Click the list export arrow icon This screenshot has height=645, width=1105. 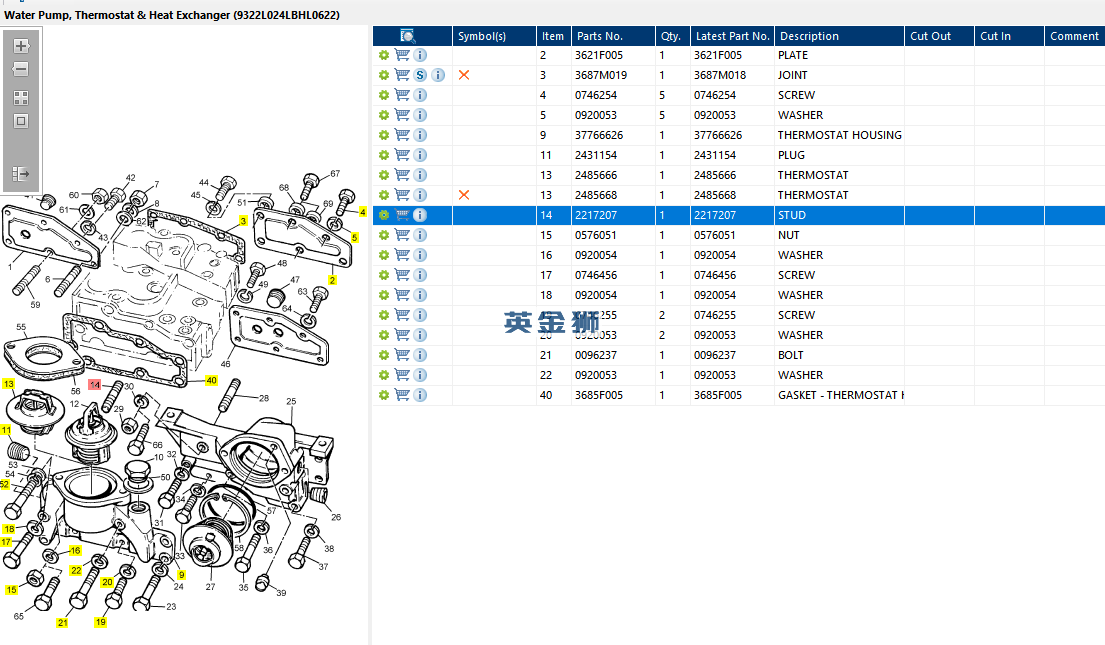tap(21, 174)
